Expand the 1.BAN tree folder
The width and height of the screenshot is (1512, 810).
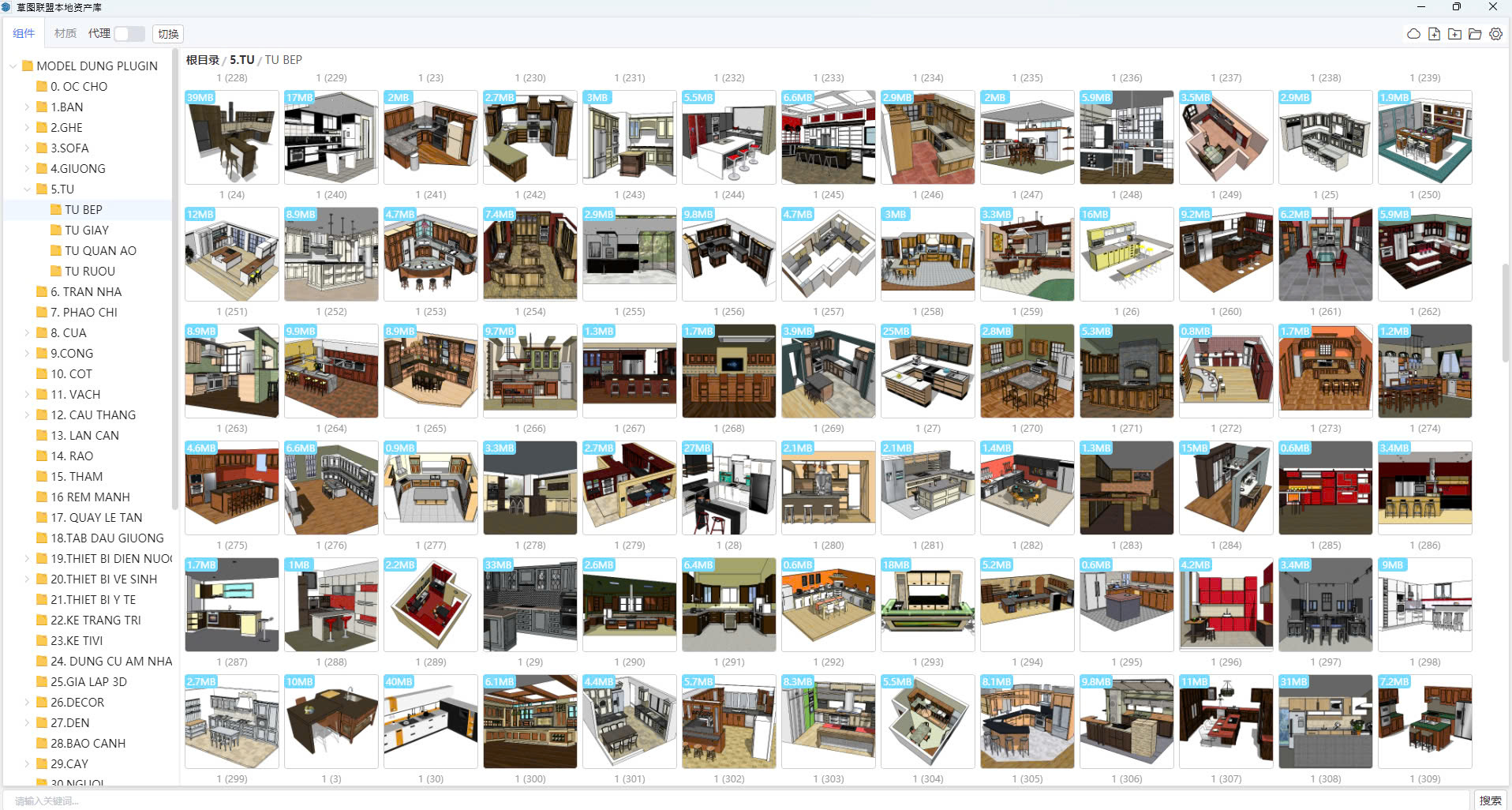click(28, 107)
